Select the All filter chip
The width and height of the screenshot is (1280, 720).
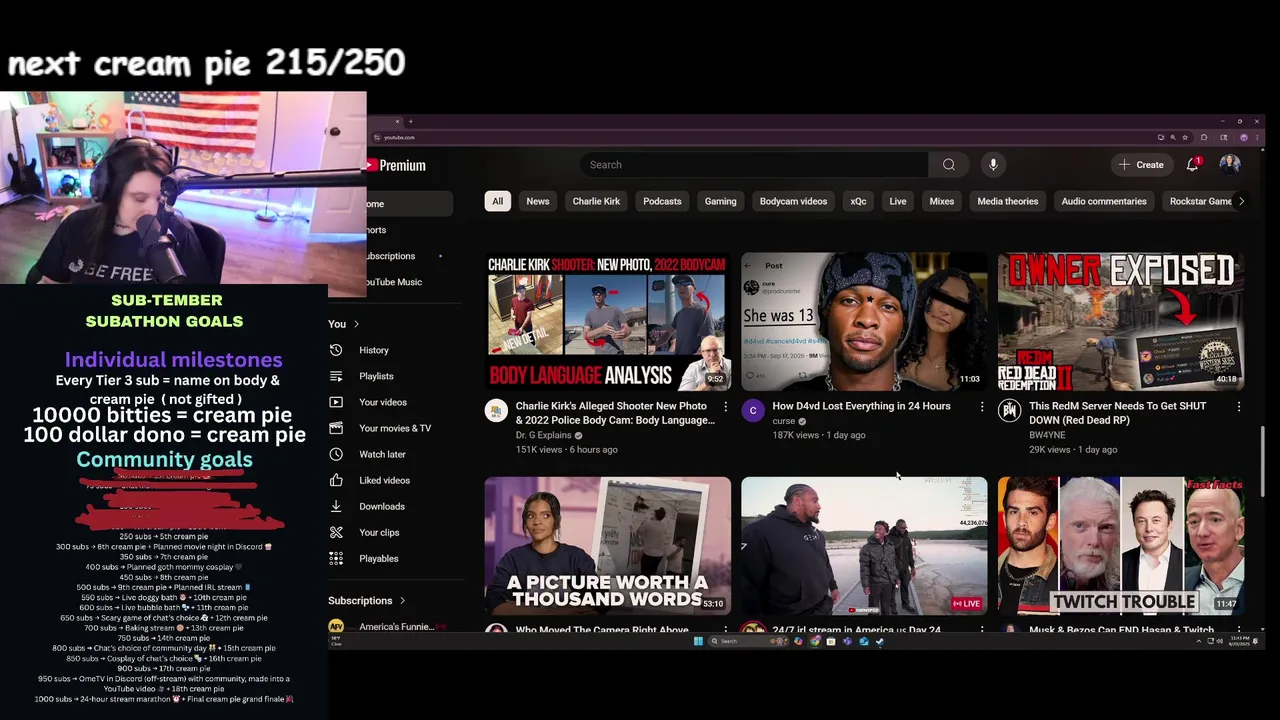[497, 201]
